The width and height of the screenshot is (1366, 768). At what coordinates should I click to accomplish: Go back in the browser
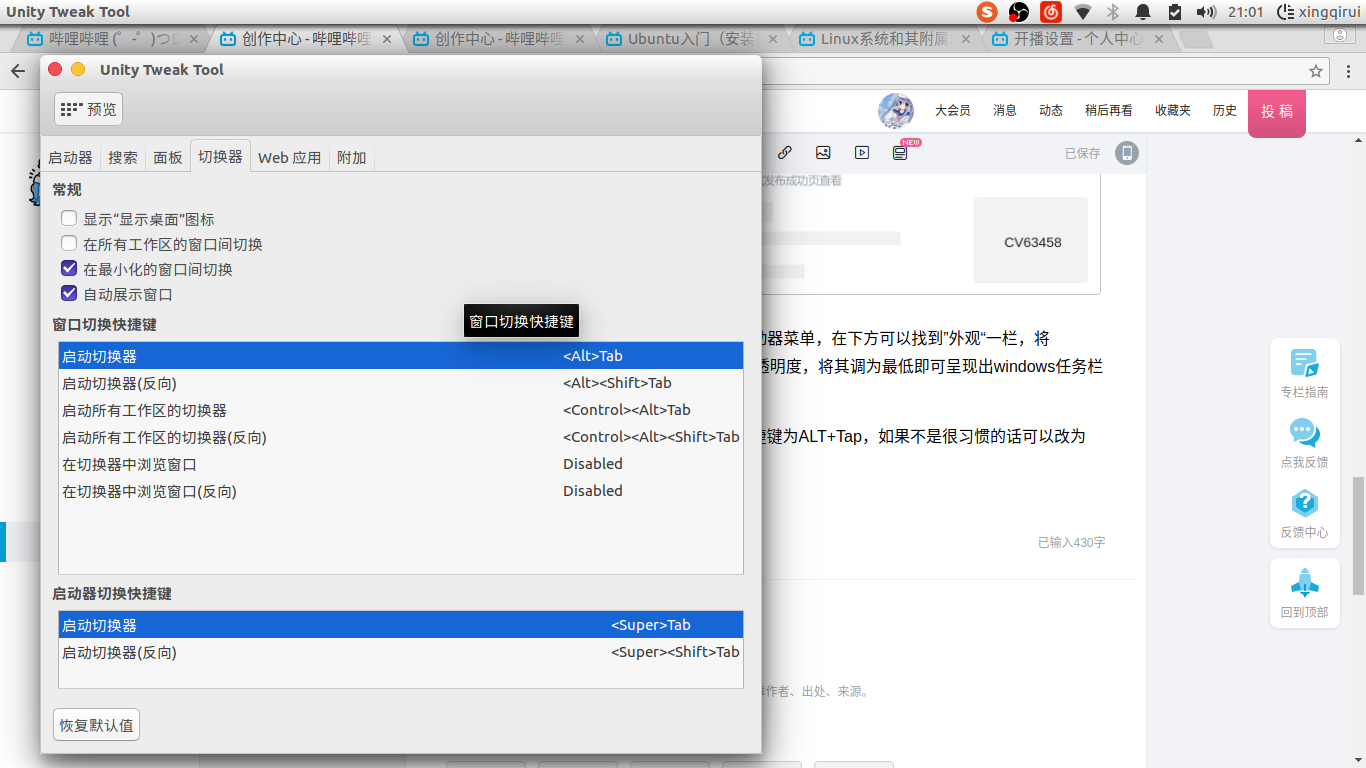(x=18, y=71)
